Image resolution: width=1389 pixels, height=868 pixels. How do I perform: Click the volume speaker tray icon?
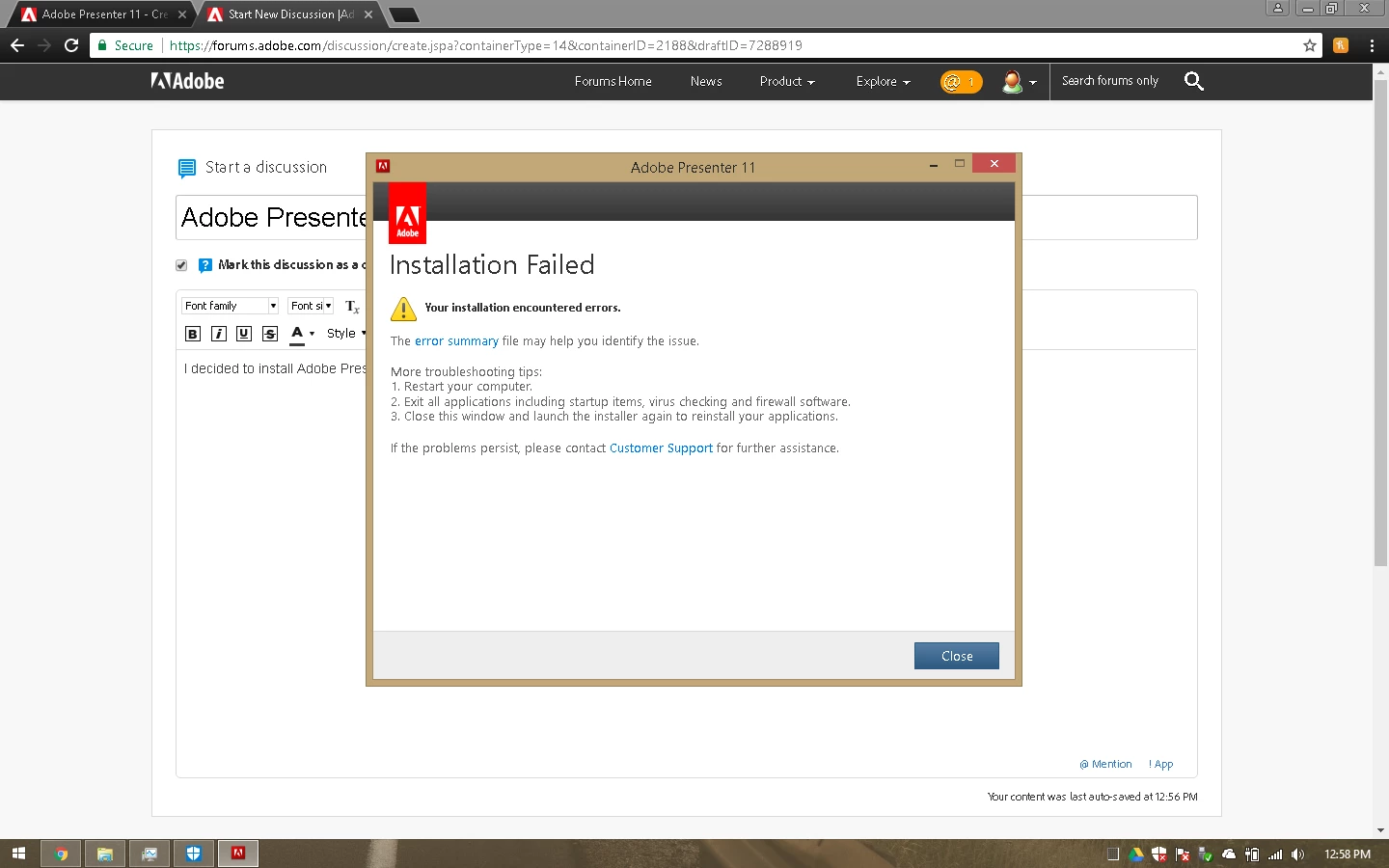(1298, 854)
